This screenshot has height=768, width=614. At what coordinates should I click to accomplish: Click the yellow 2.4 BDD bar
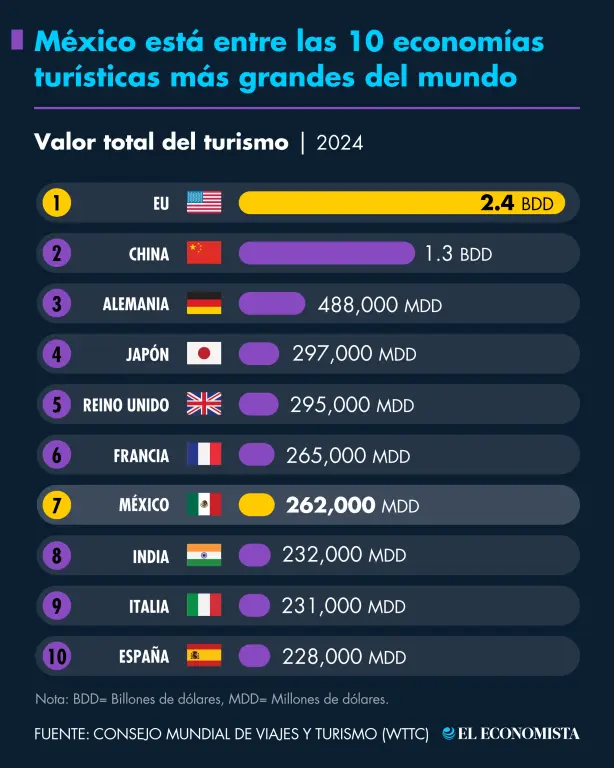click(x=401, y=203)
